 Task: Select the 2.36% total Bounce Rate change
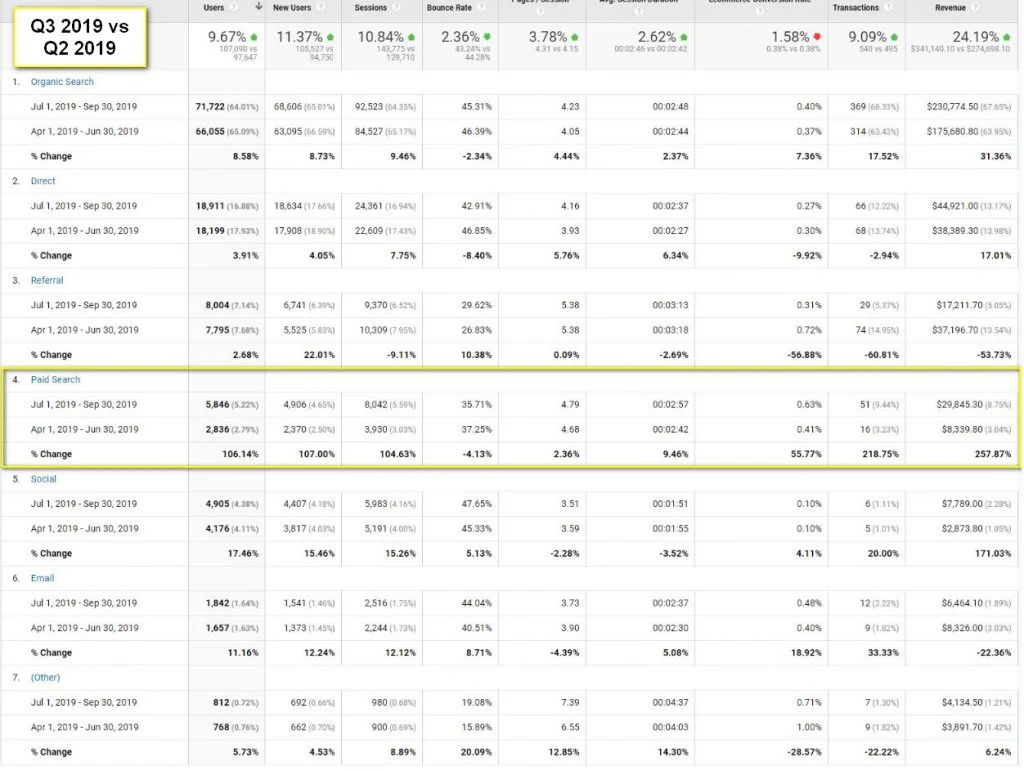(460, 37)
